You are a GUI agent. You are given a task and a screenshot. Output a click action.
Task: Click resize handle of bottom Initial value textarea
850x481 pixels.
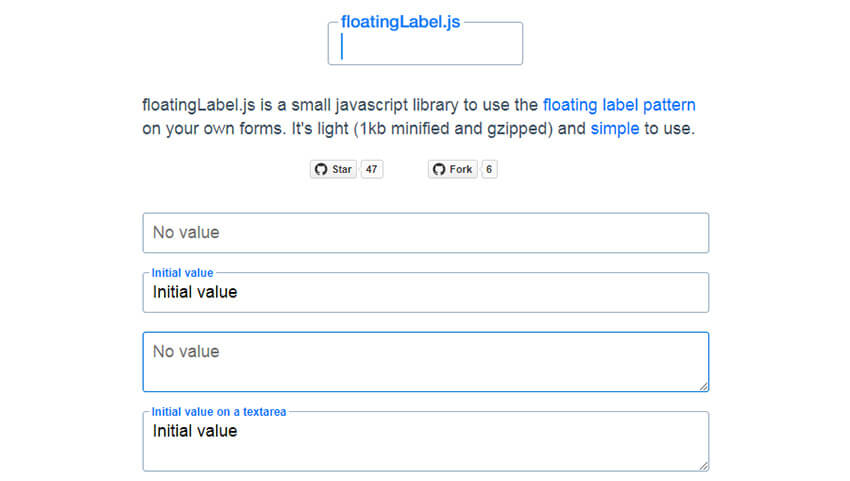703,466
